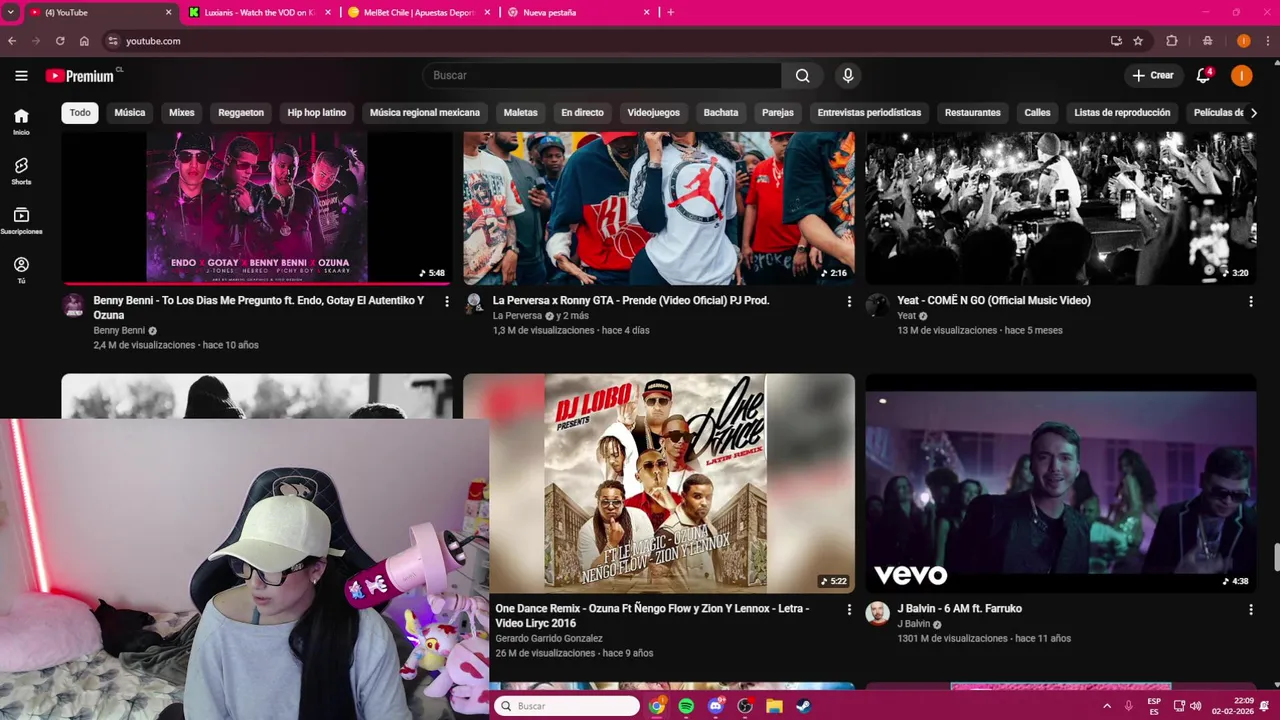The width and height of the screenshot is (1280, 720).
Task: Select the Restaurantes filter chip
Action: pyautogui.click(x=973, y=113)
